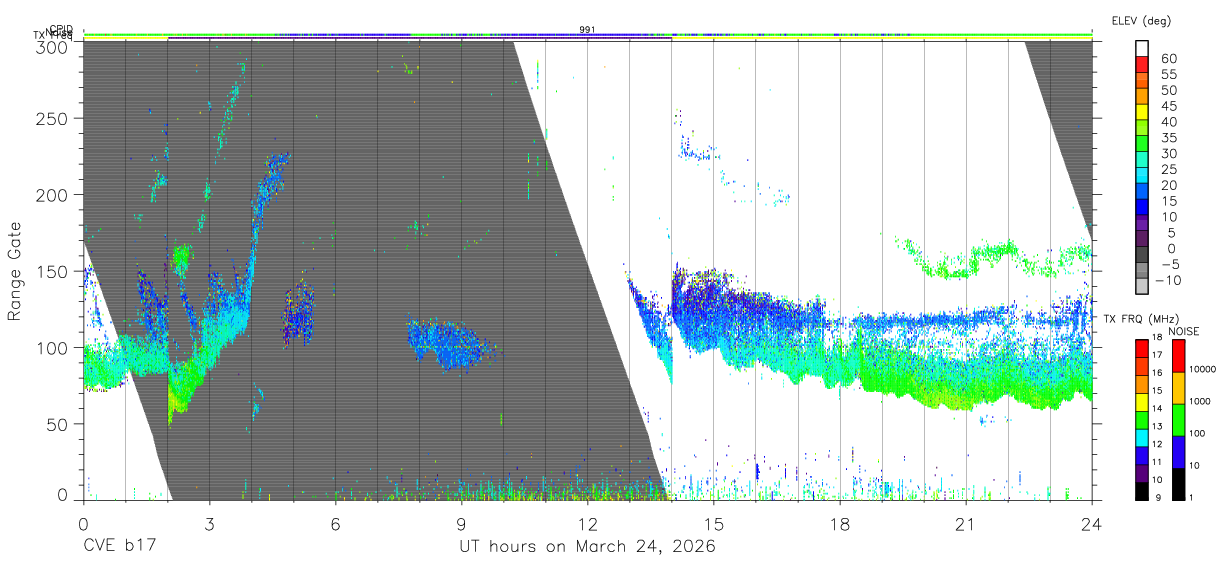The height and width of the screenshot is (567, 1228).
Task: Click the x-axis tick label '3'
Action: pos(209,522)
